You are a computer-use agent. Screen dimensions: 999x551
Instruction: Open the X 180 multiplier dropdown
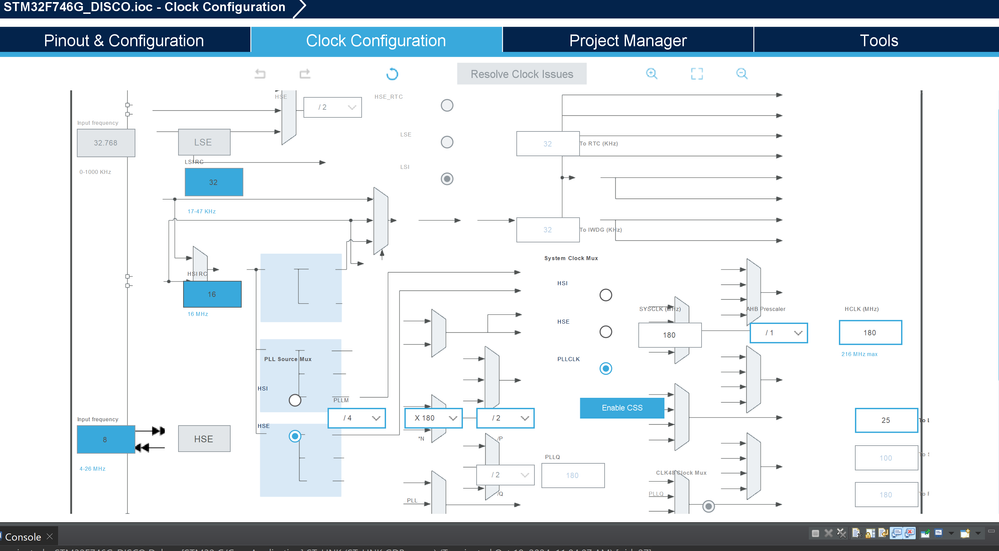coord(433,418)
